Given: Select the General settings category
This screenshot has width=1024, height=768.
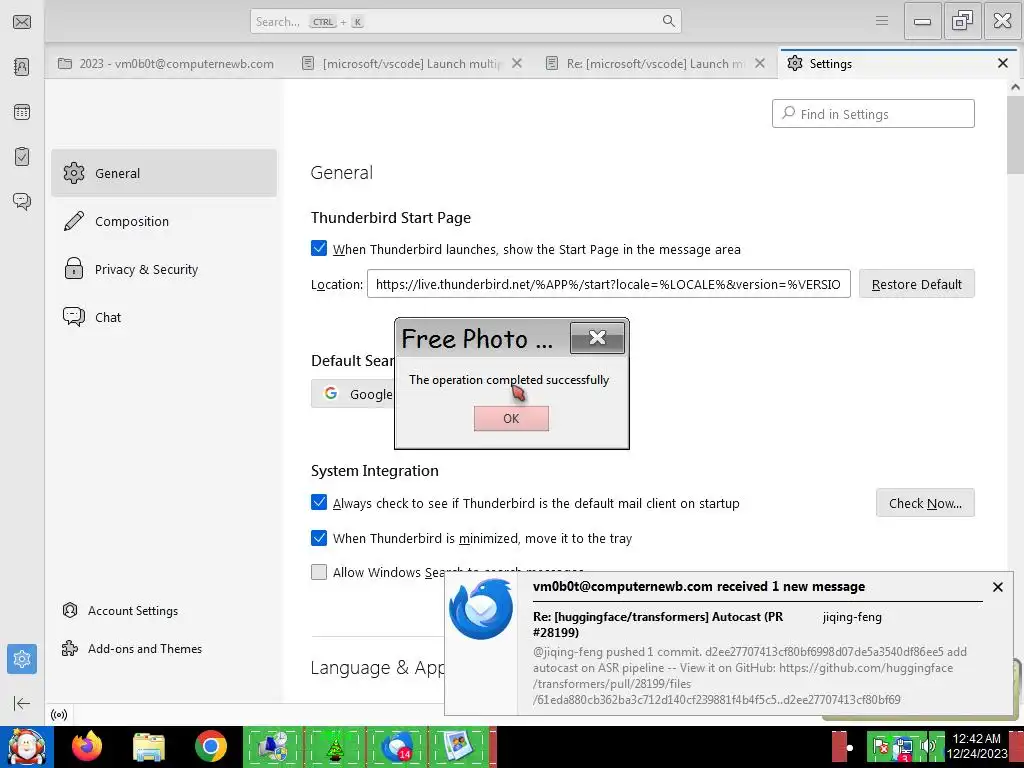Looking at the screenshot, I should pos(164,173).
